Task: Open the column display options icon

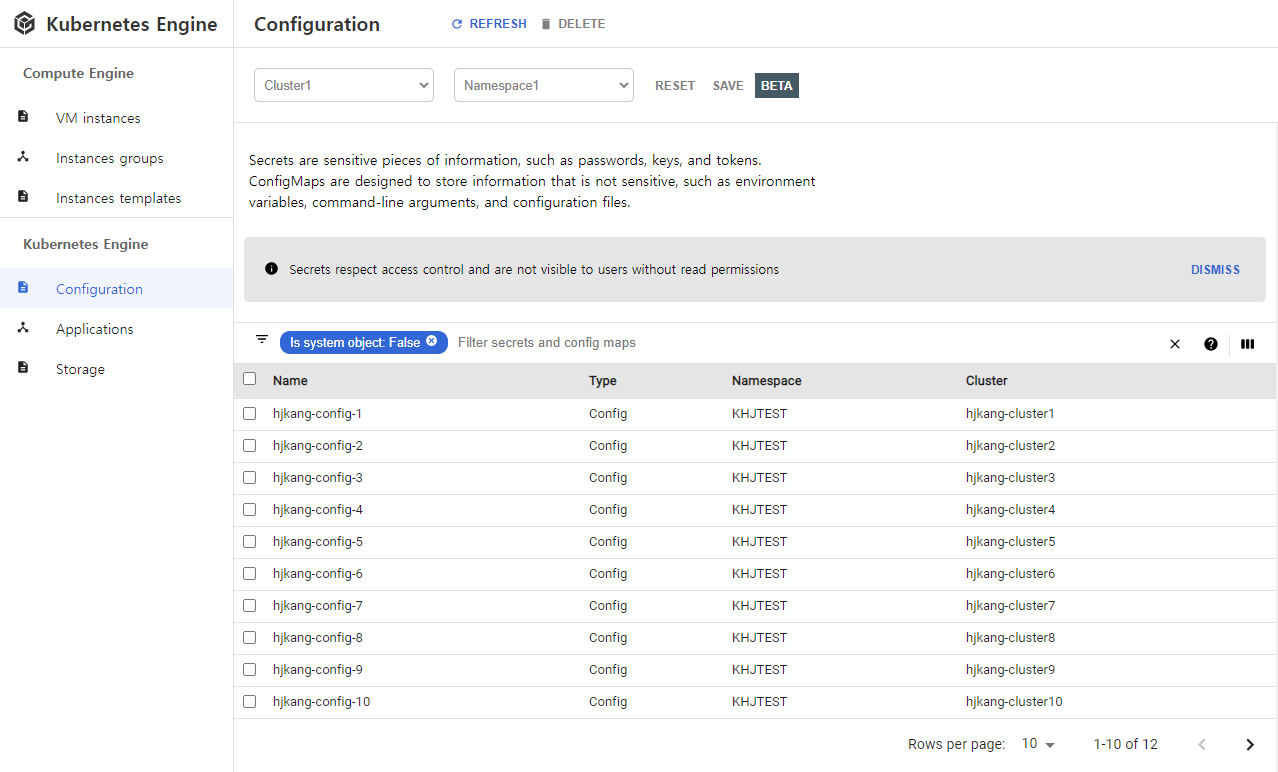Action: pyautogui.click(x=1247, y=344)
